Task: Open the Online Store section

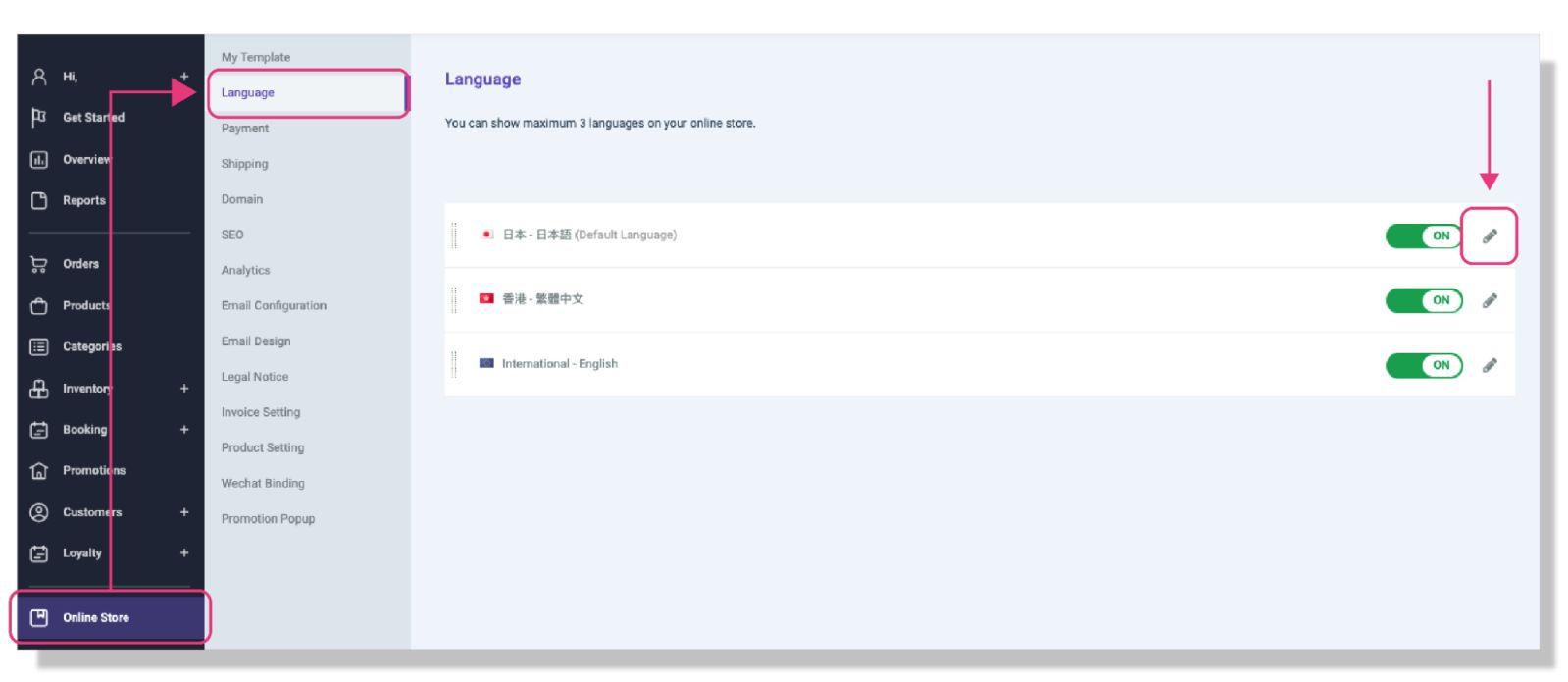Action: coord(111,618)
